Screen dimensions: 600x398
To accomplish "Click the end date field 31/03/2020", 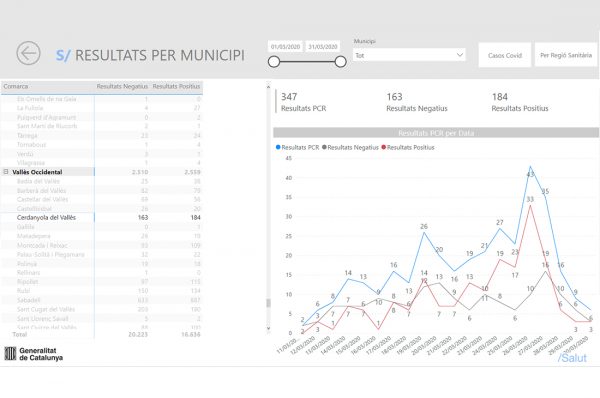I will point(323,47).
